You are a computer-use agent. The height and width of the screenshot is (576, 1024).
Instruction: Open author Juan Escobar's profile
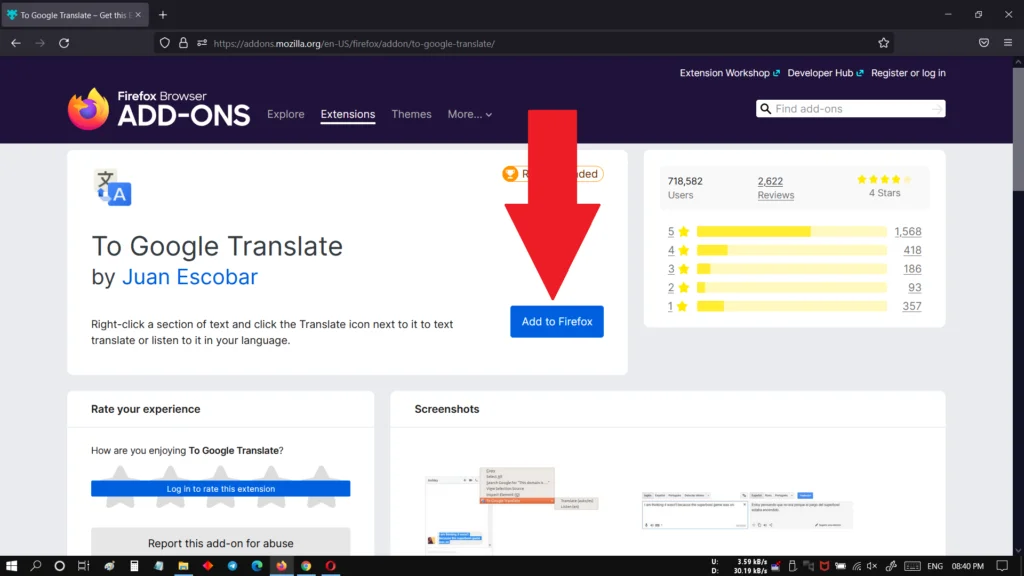(x=189, y=277)
